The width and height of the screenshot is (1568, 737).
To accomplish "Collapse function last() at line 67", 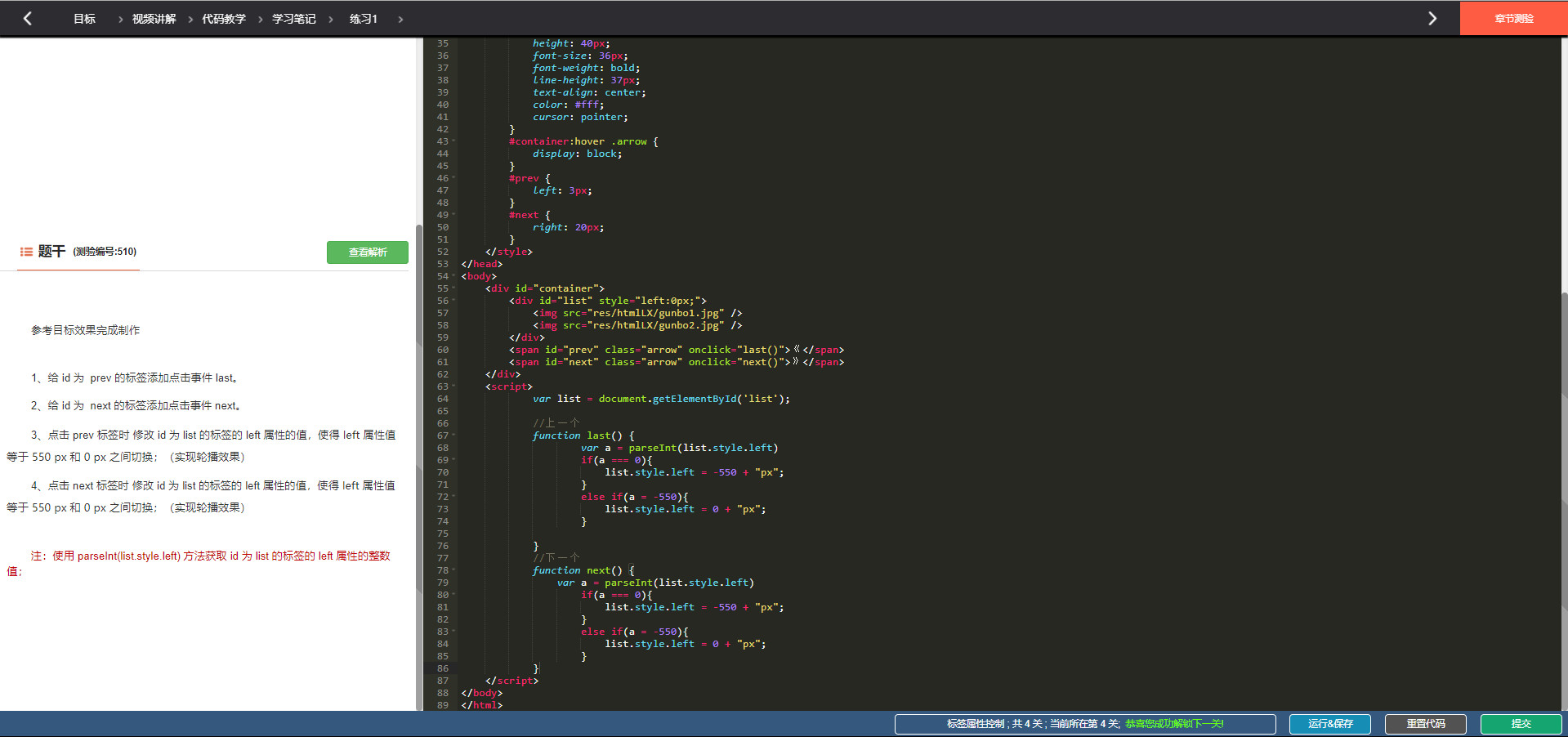I will pyautogui.click(x=453, y=435).
